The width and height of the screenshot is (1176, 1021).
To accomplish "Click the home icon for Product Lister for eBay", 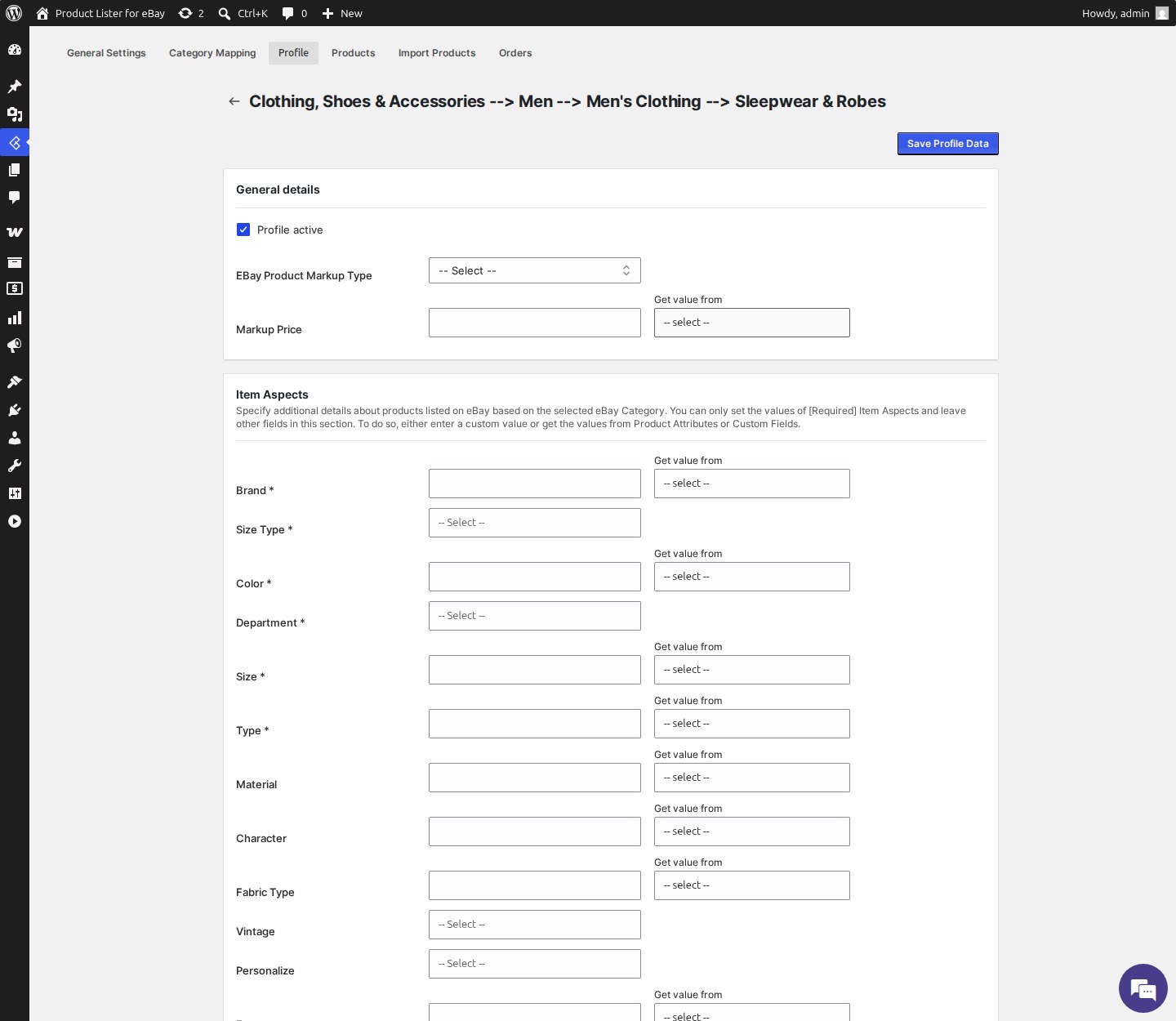I will pos(42,13).
